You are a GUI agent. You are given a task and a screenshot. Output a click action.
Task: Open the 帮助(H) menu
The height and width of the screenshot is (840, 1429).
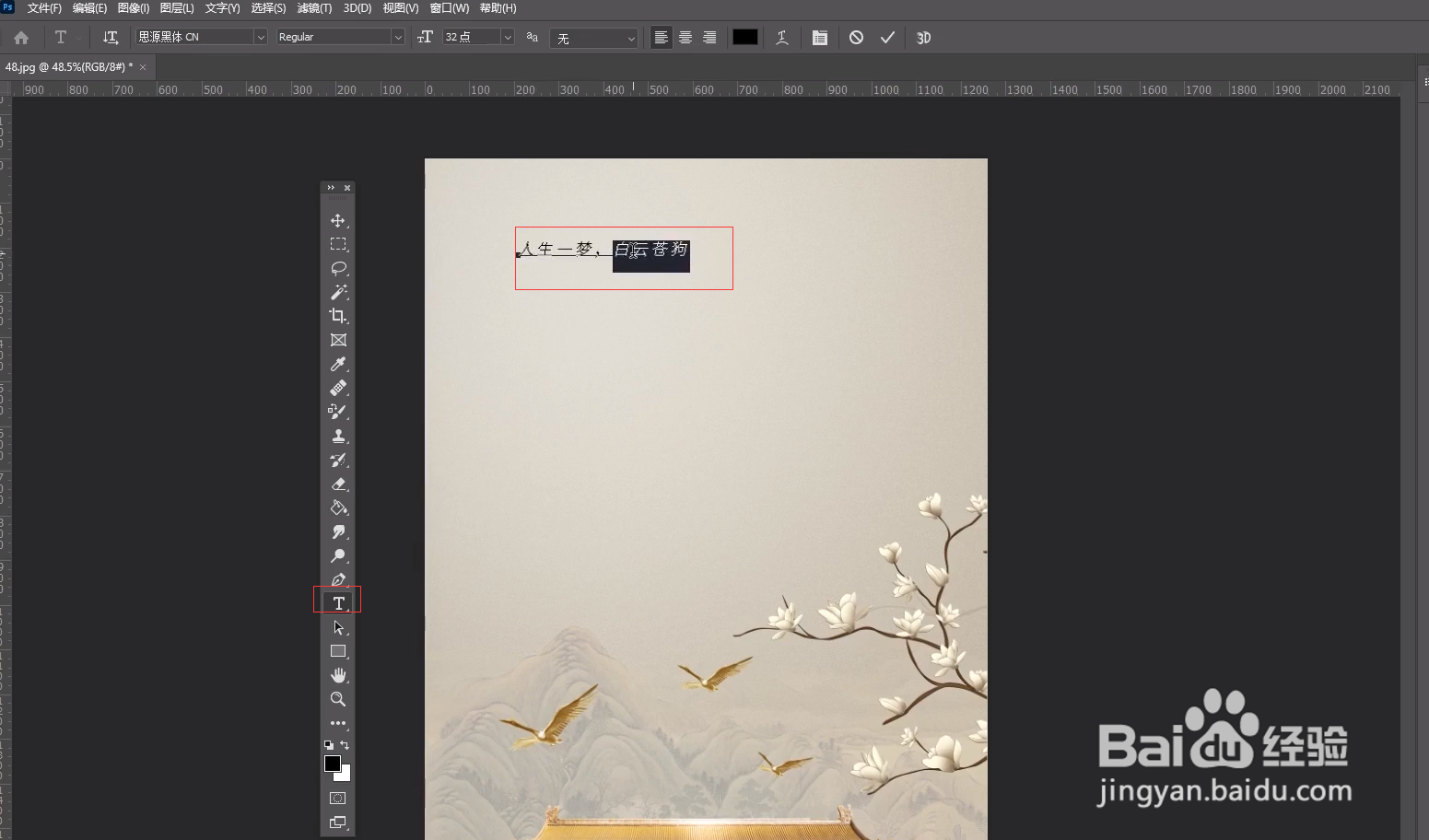pos(498,8)
